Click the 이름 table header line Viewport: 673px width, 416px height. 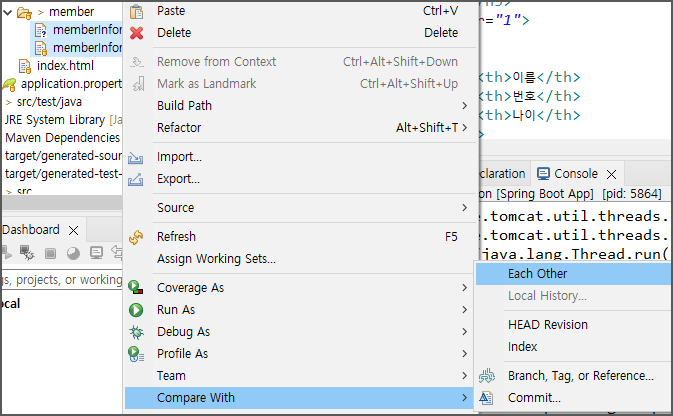tap(529, 78)
